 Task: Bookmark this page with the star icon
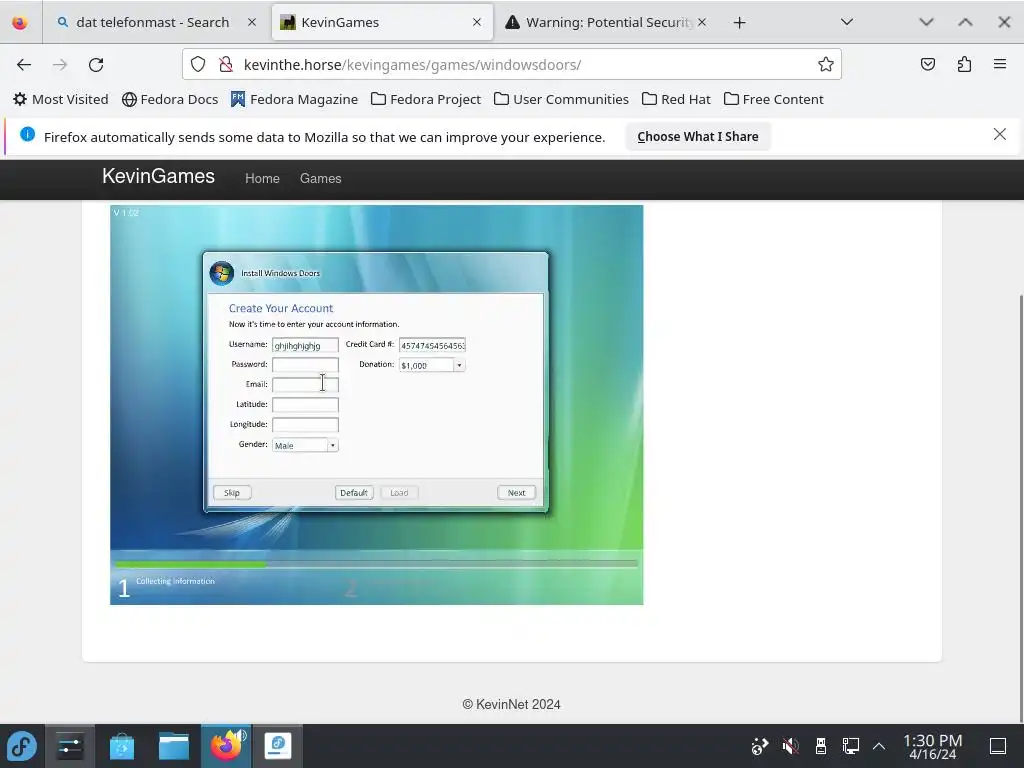point(825,64)
